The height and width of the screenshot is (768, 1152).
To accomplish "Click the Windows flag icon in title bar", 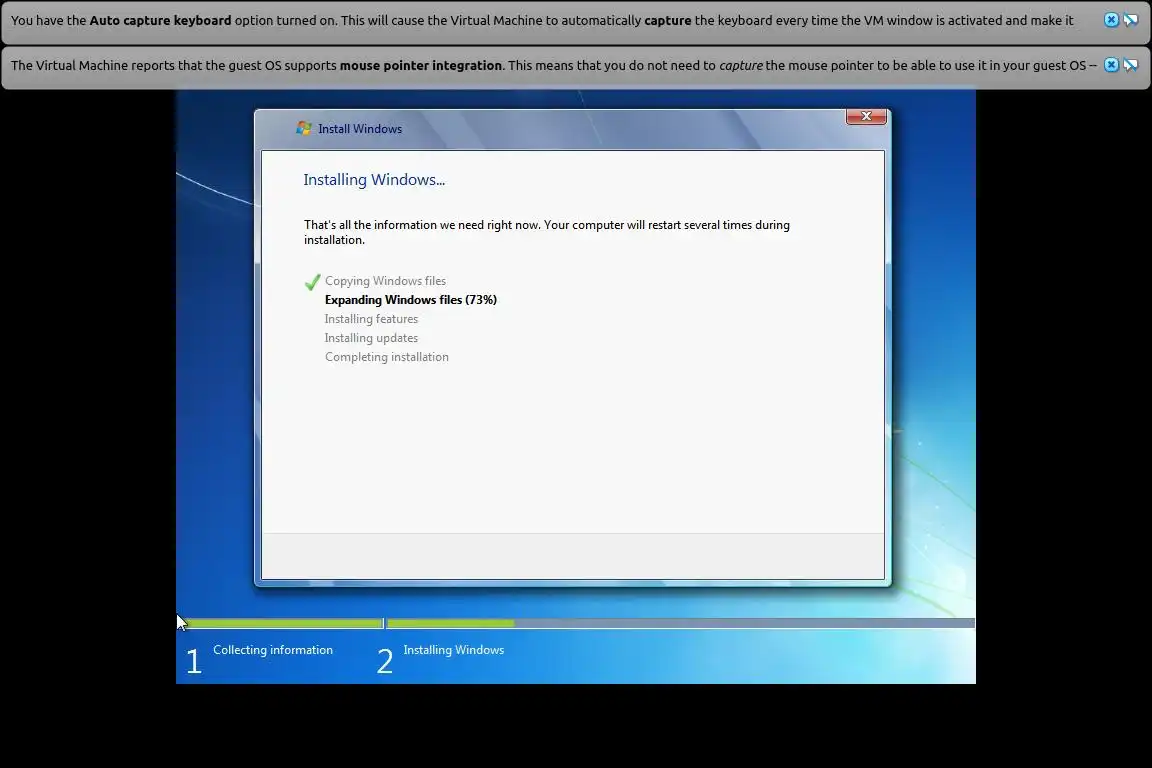I will (303, 129).
